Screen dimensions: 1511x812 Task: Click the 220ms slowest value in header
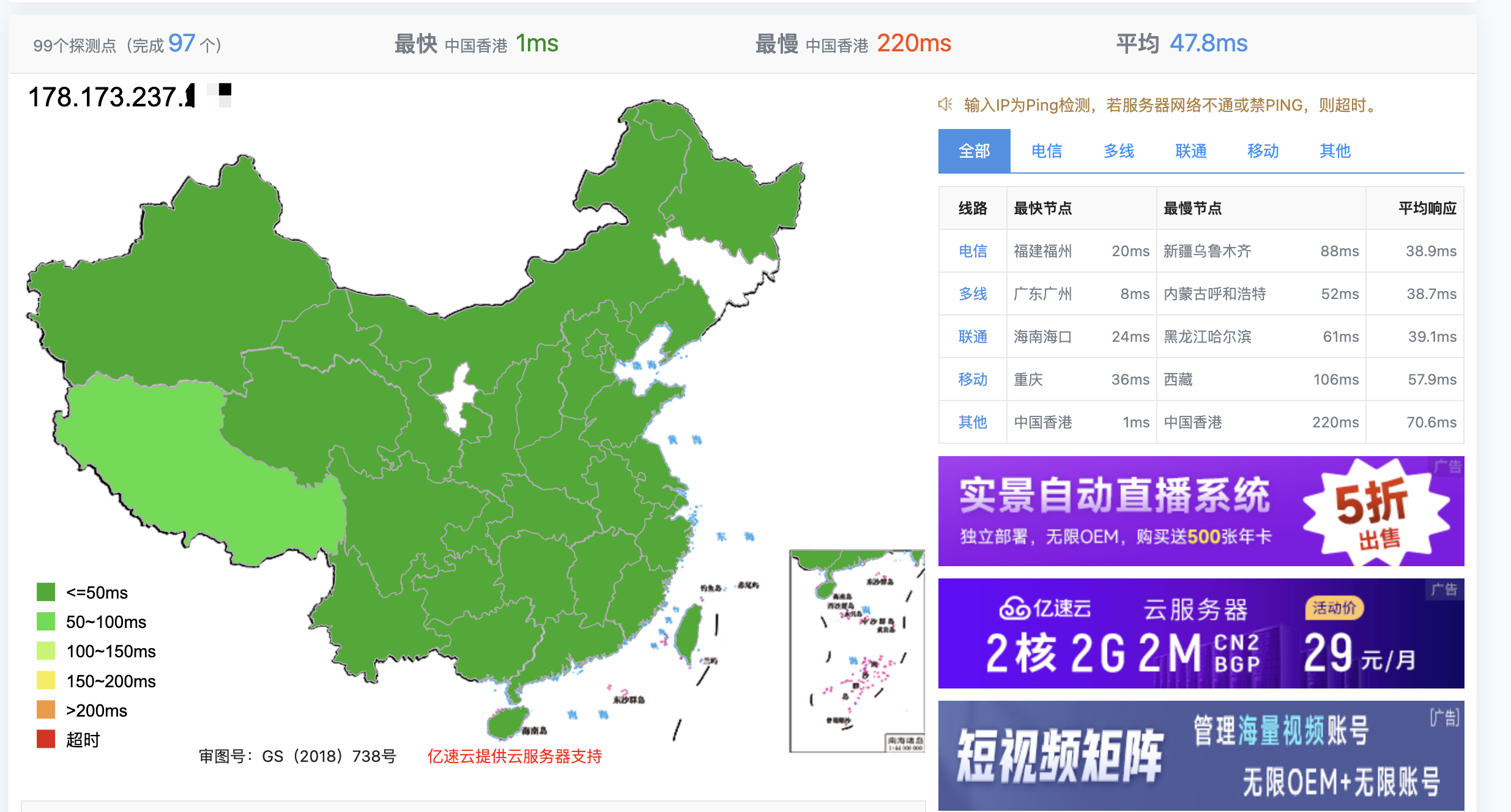pos(914,43)
